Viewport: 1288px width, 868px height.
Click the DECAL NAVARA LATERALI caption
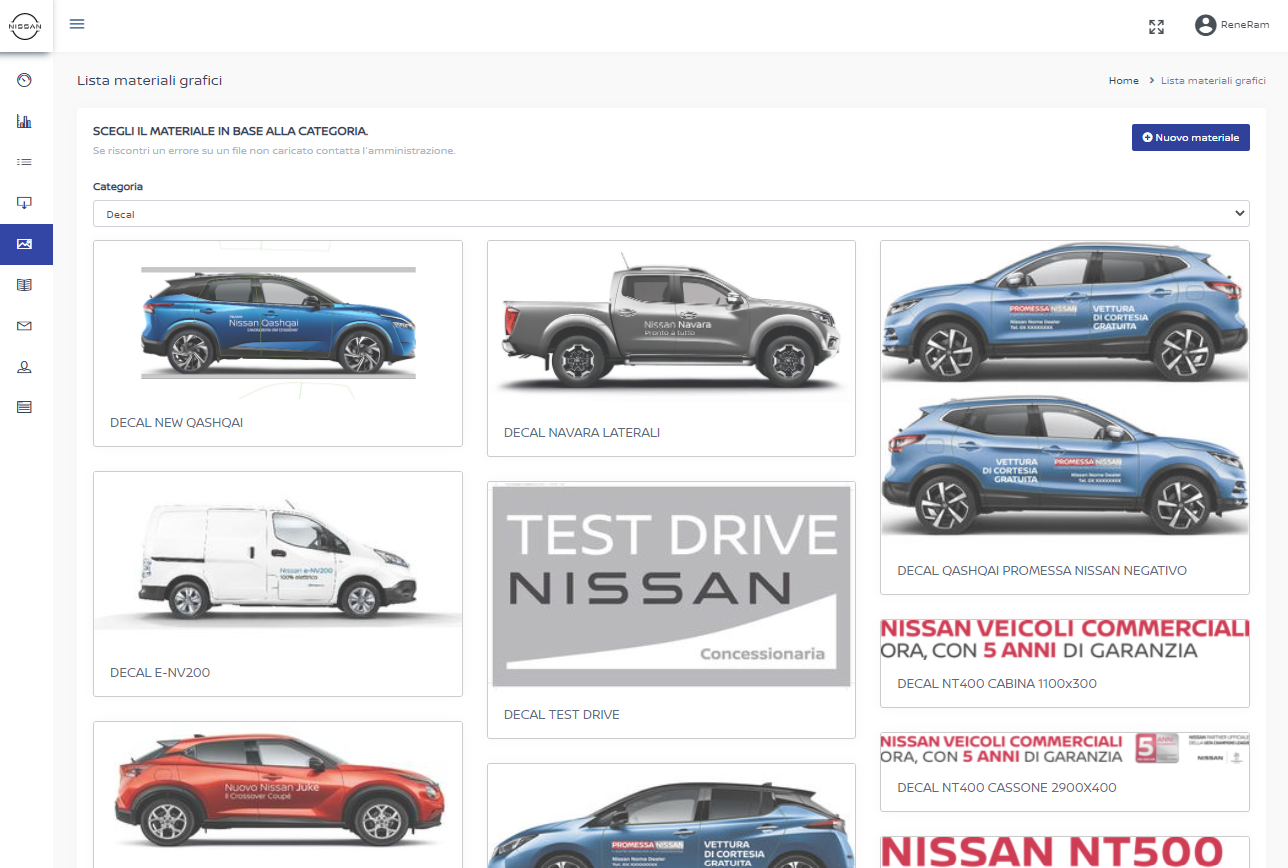click(x=582, y=433)
